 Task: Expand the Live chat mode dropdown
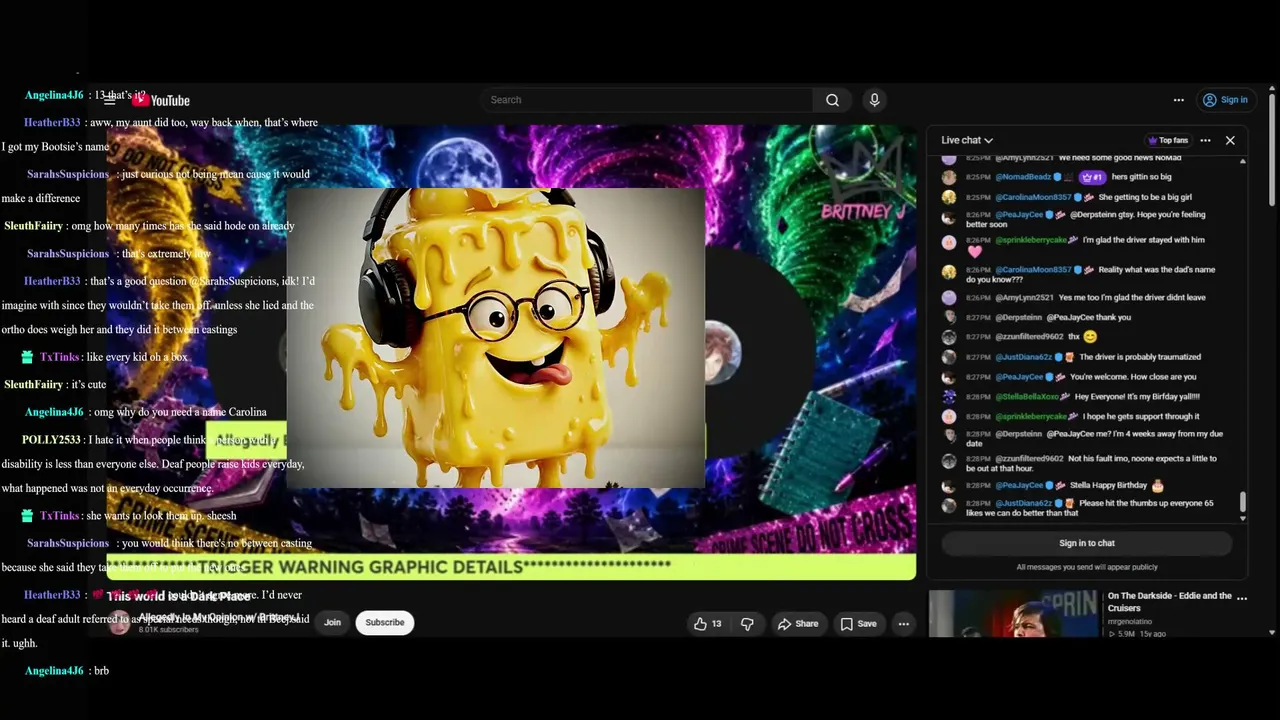click(967, 141)
